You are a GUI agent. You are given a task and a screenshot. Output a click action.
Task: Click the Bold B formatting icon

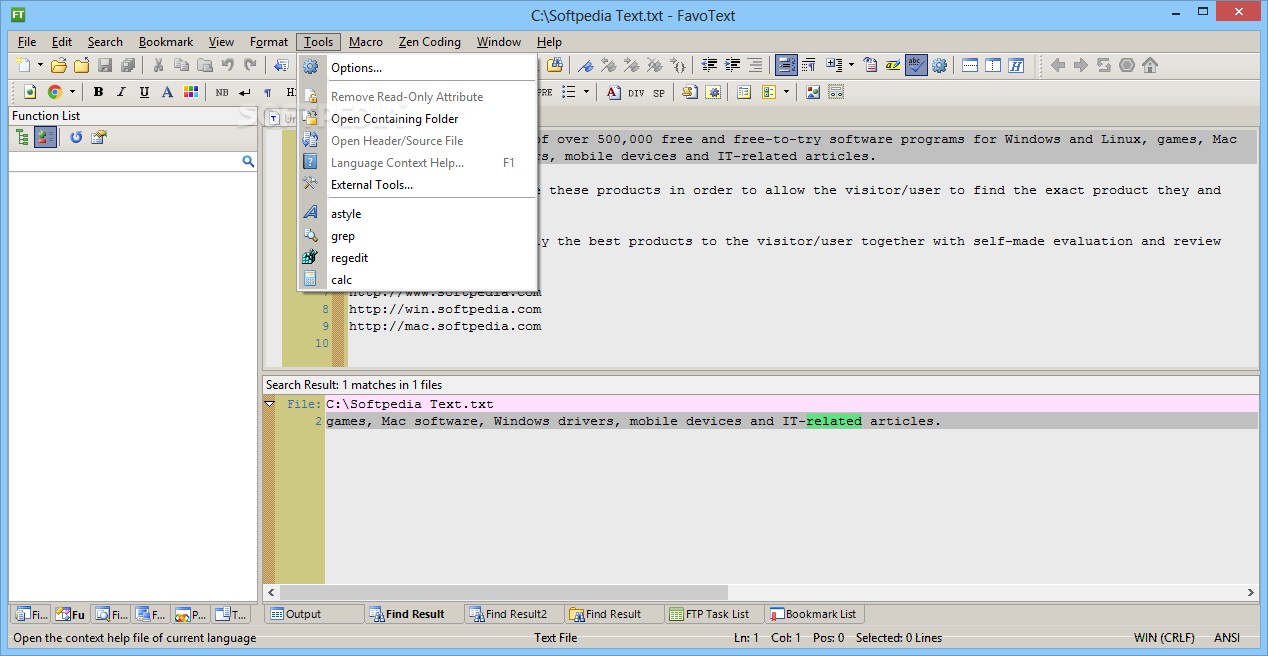(98, 92)
